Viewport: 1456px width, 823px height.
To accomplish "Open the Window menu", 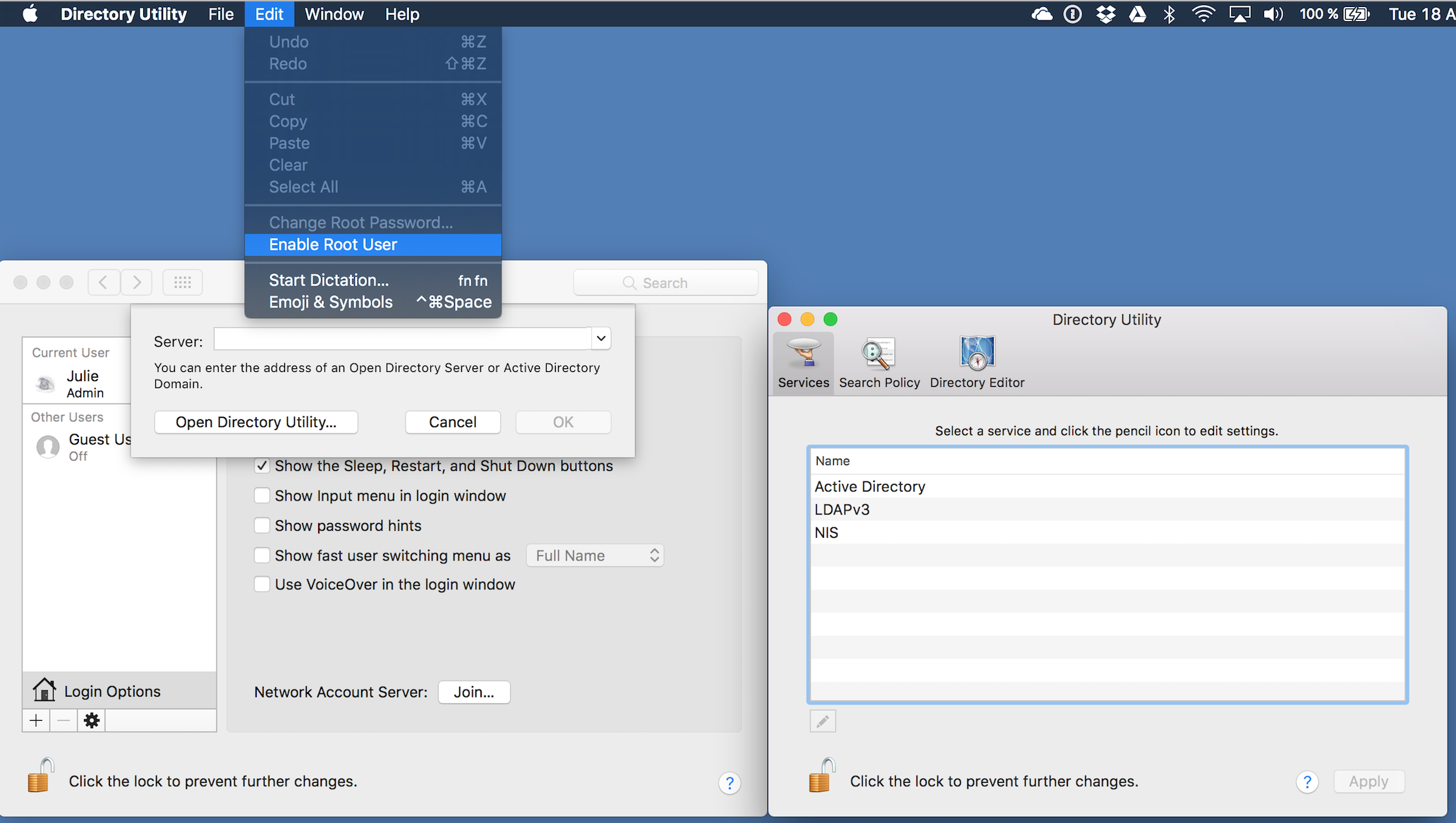I will (x=334, y=14).
